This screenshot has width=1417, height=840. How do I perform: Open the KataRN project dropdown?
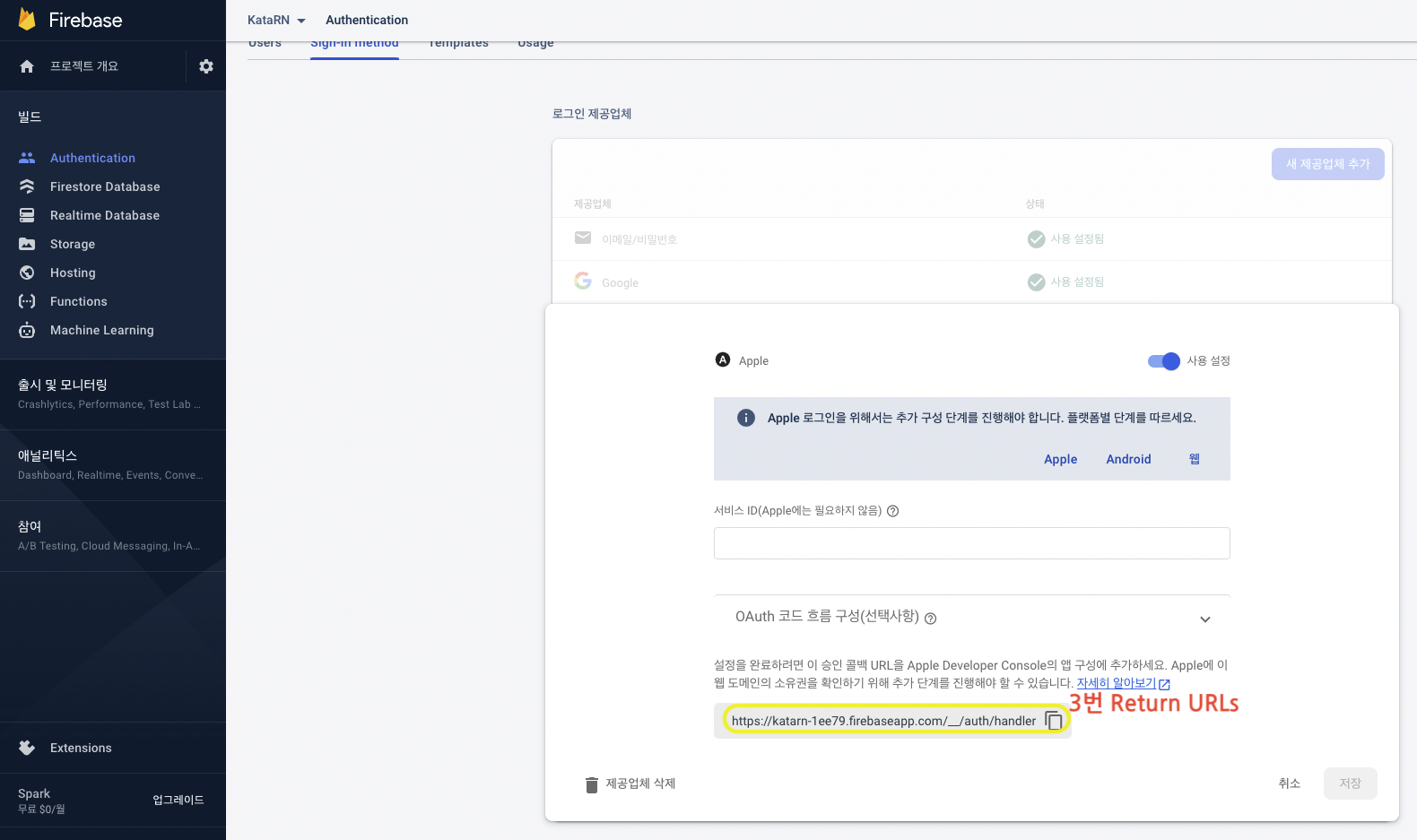click(276, 20)
